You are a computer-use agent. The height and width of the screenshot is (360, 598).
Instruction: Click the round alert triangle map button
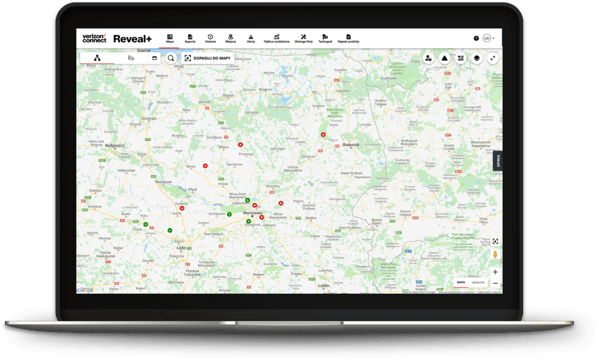444,58
